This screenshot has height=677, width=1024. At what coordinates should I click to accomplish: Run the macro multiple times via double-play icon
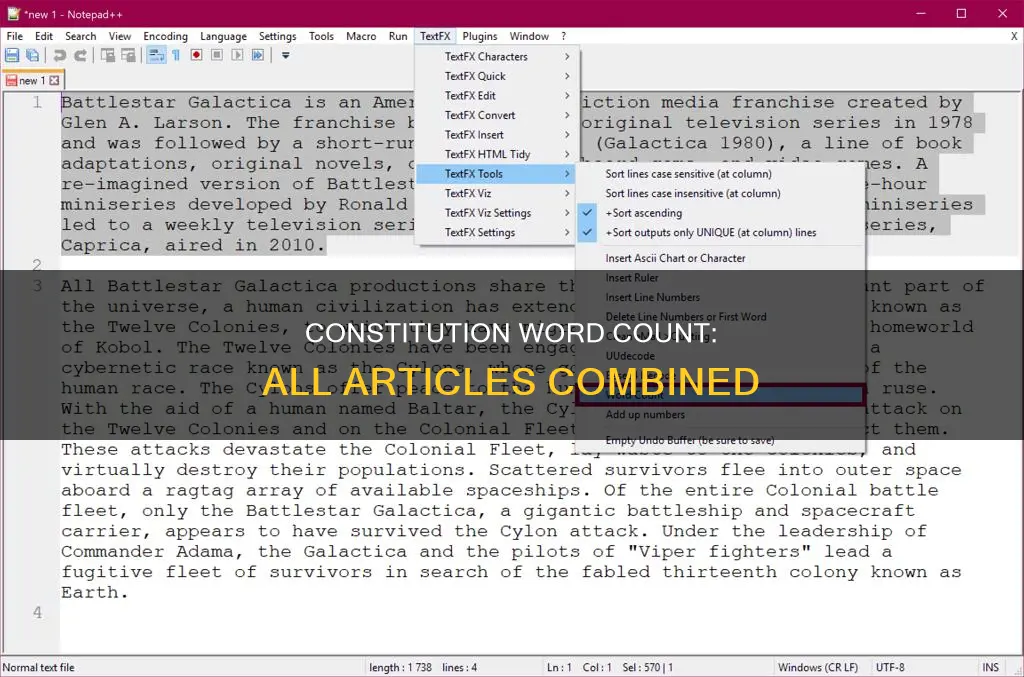click(258, 55)
